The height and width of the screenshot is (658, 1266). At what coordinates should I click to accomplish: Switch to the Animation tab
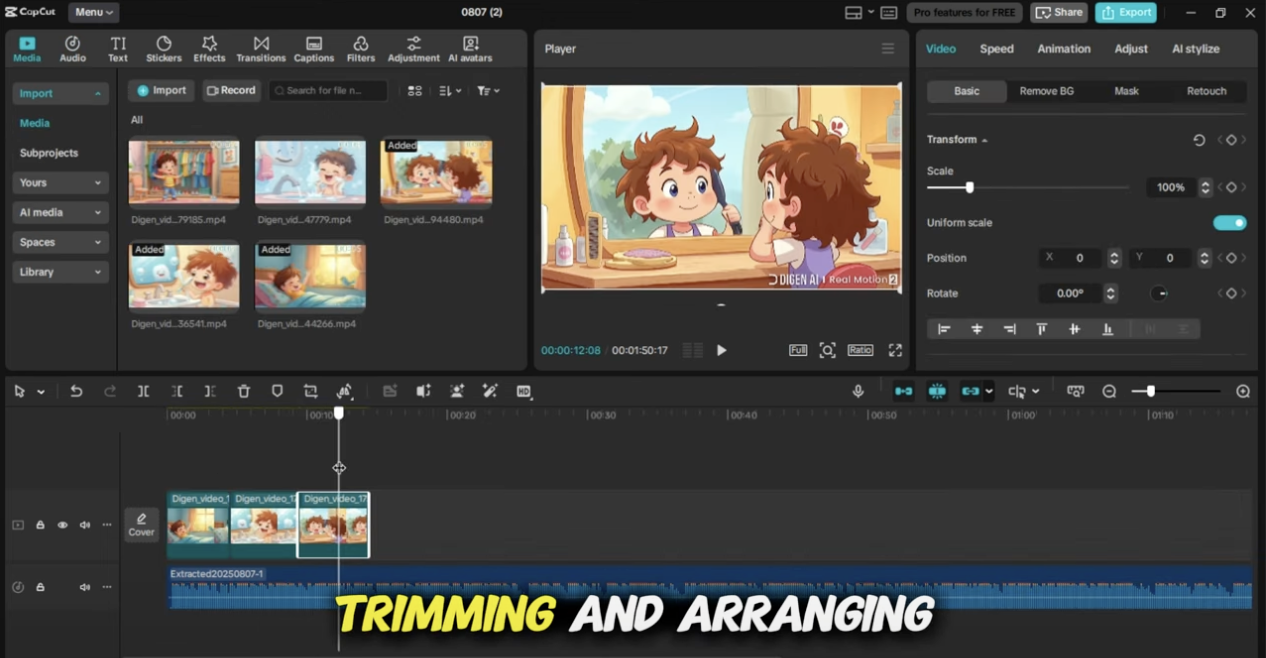(1063, 49)
